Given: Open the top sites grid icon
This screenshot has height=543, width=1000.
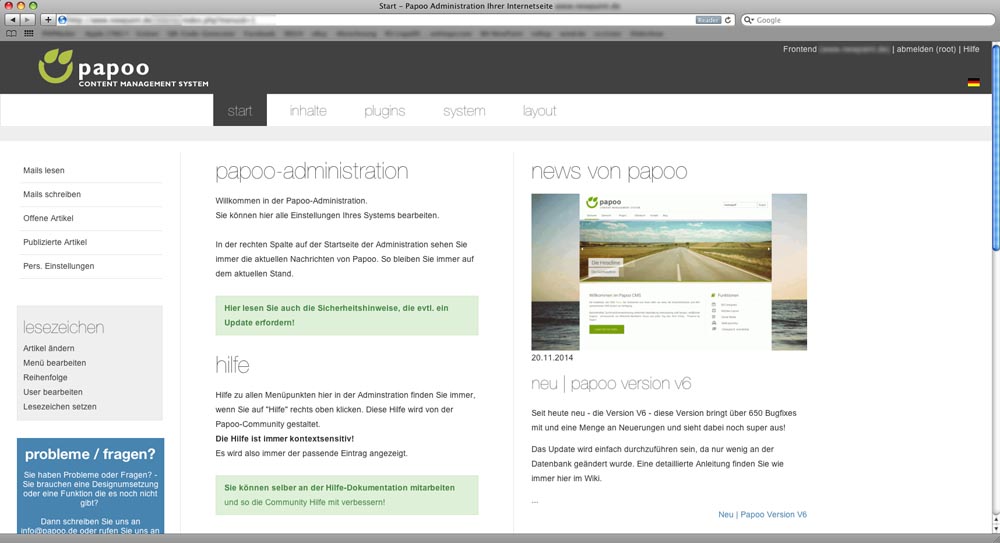Looking at the screenshot, I should (x=27, y=33).
